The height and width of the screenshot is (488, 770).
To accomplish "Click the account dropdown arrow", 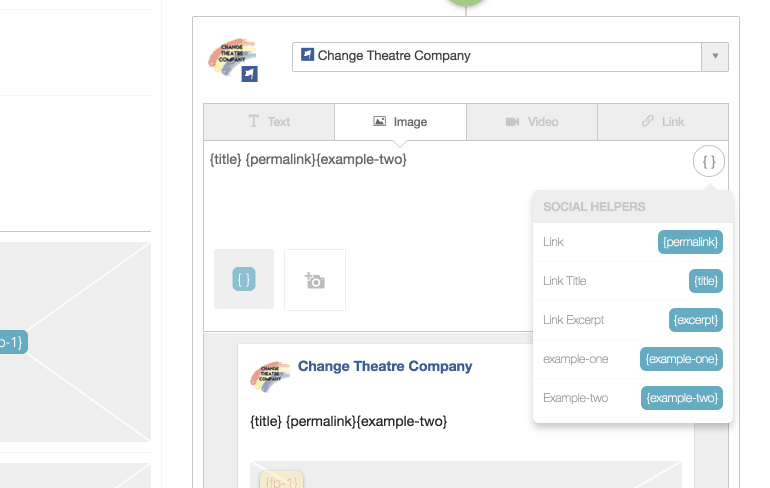I will coord(715,56).
